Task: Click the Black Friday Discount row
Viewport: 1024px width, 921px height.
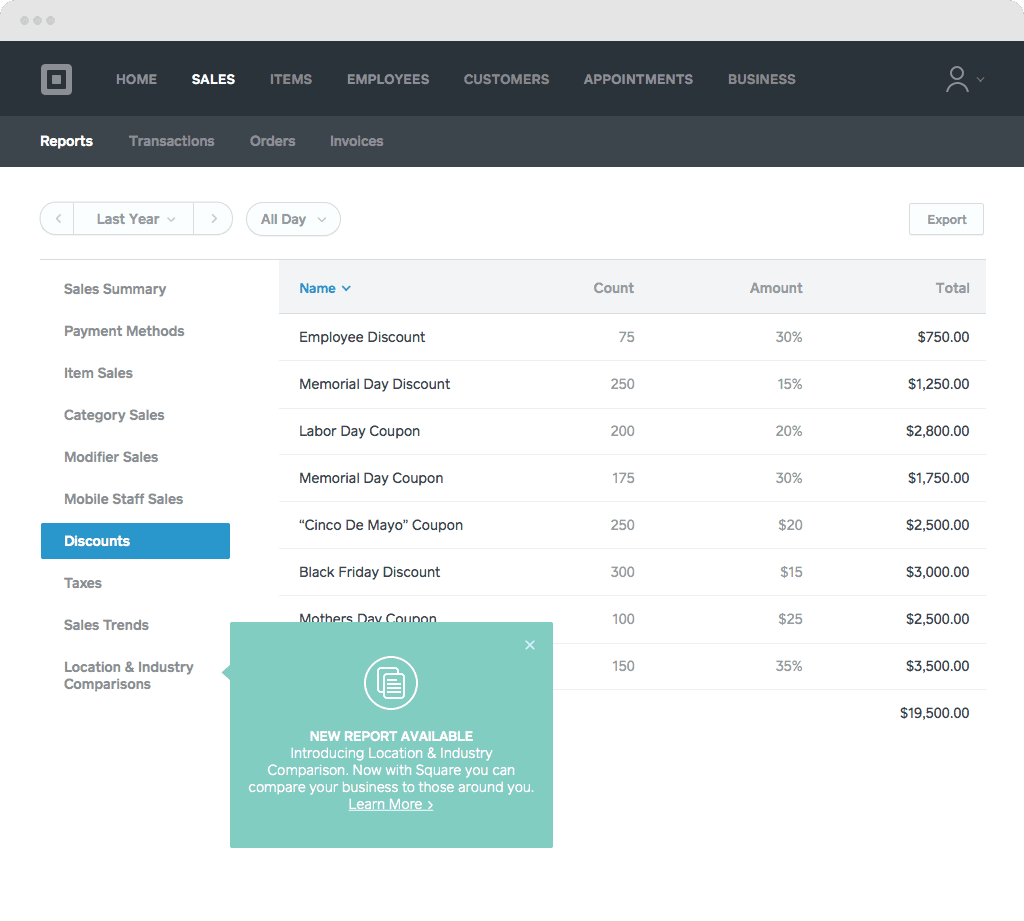Action: (370, 572)
